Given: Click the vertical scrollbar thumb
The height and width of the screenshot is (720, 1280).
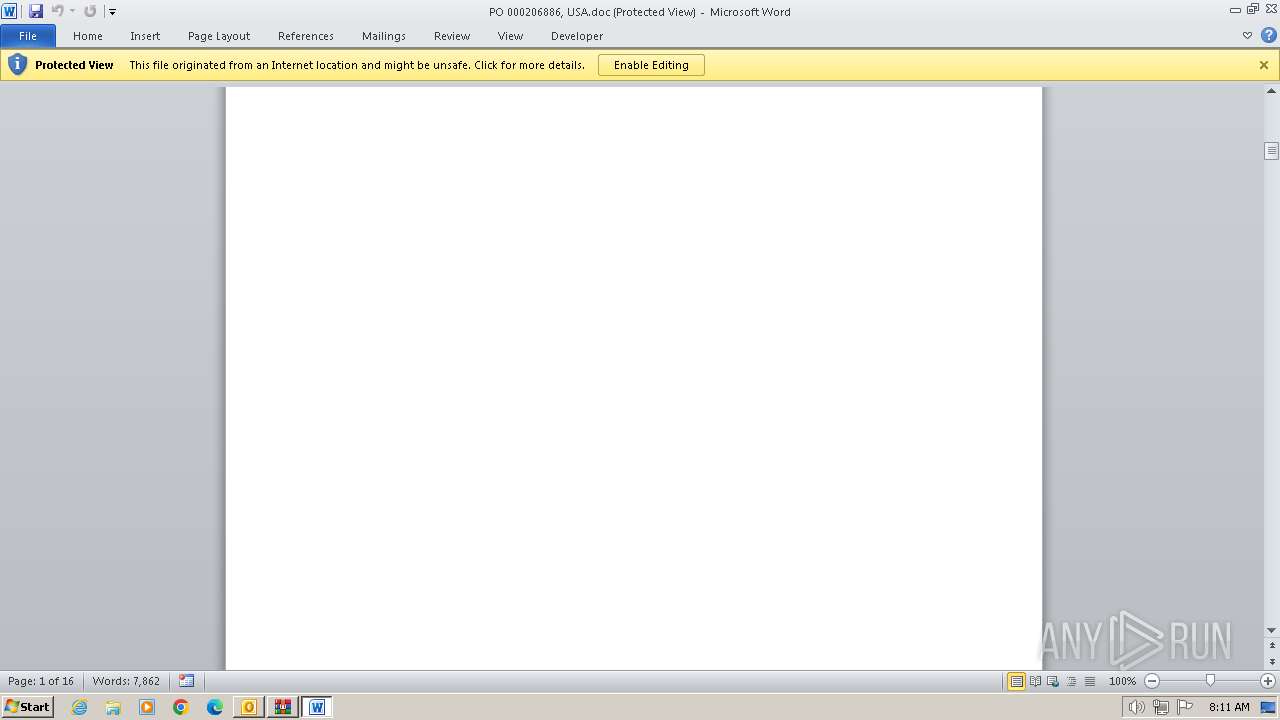Looking at the screenshot, I should point(1271,151).
